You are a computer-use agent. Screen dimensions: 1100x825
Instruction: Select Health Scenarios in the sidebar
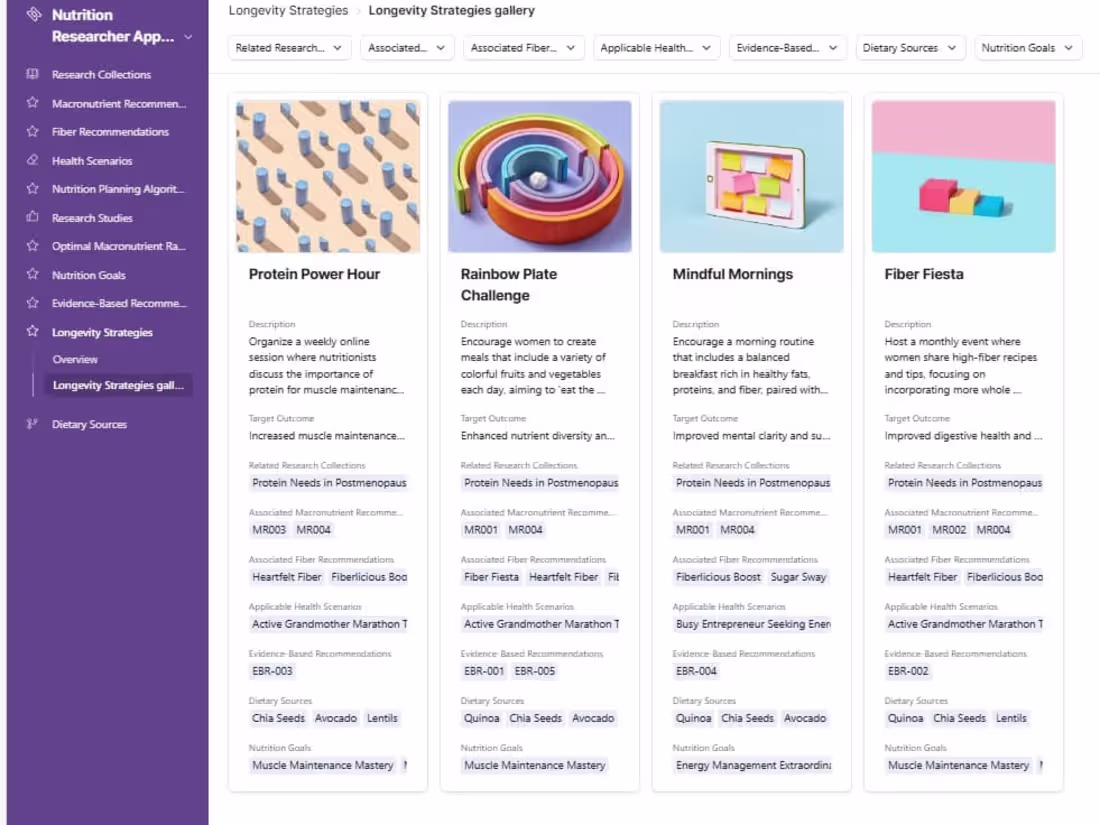tap(92, 161)
